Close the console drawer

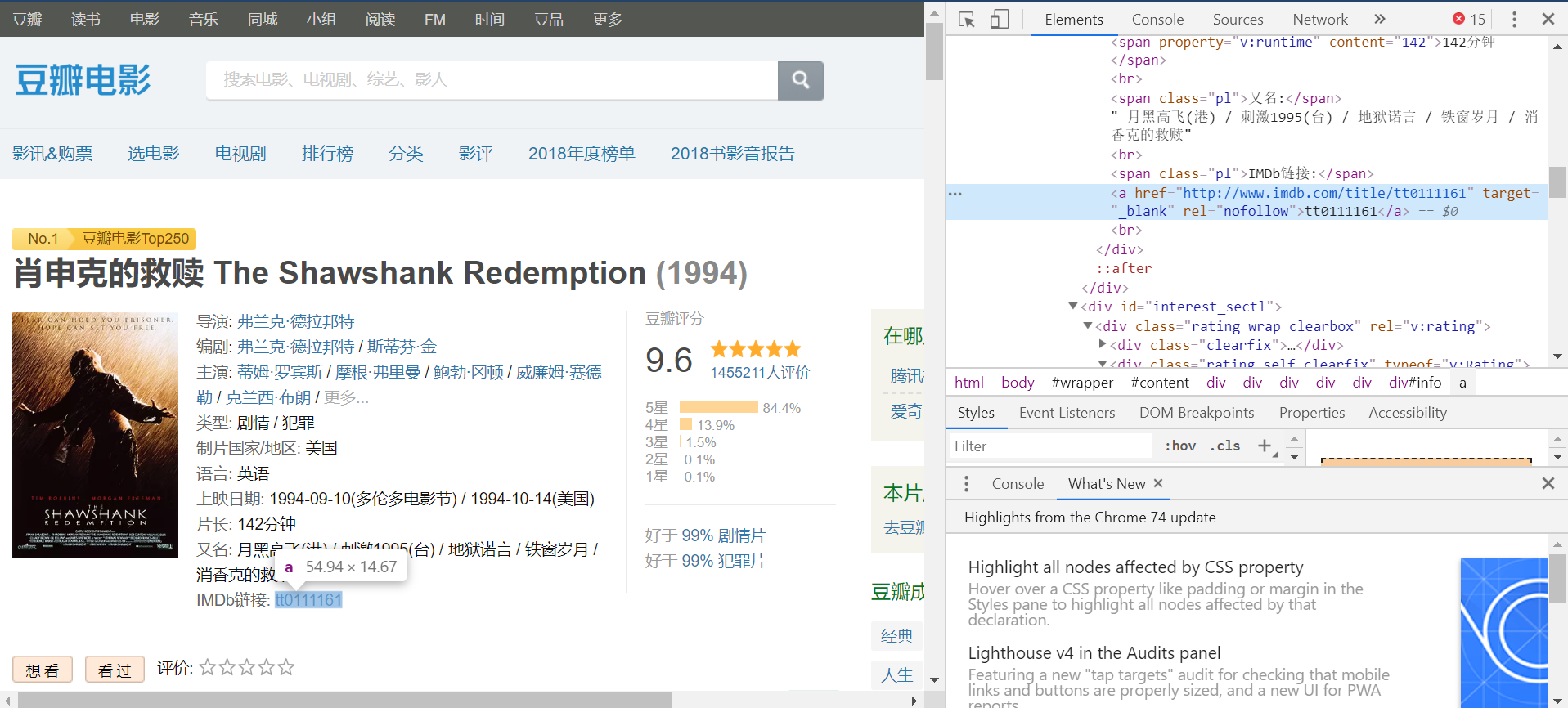1548,483
